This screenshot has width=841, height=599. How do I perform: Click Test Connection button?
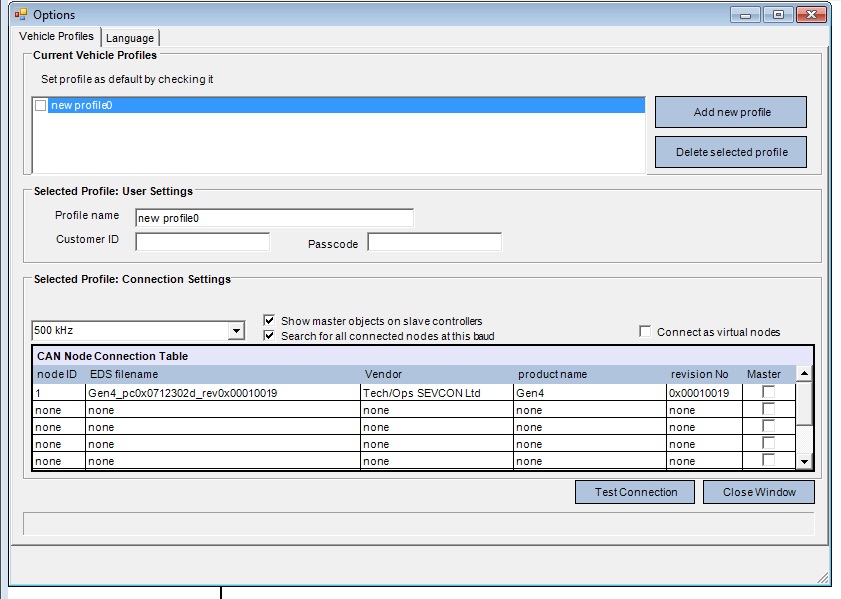(635, 492)
